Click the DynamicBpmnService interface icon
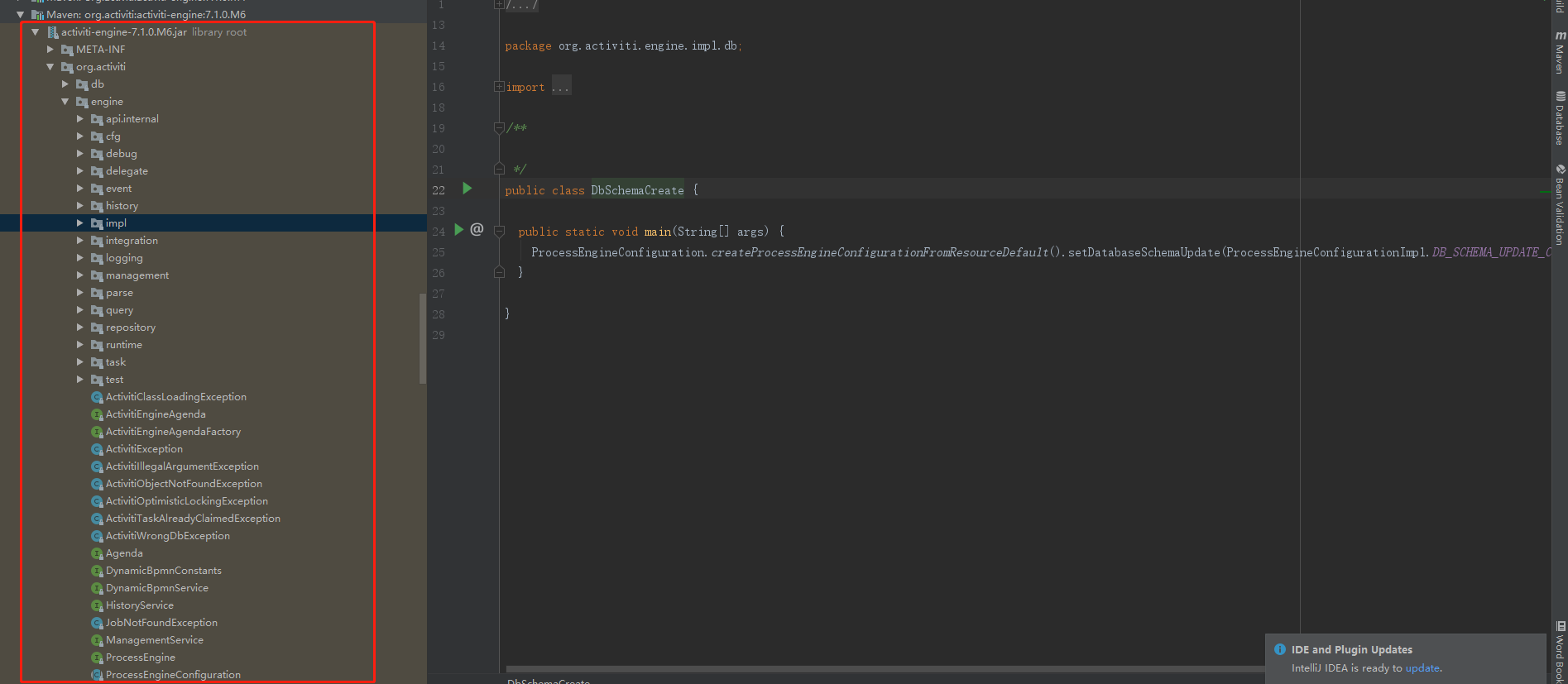 (97, 589)
